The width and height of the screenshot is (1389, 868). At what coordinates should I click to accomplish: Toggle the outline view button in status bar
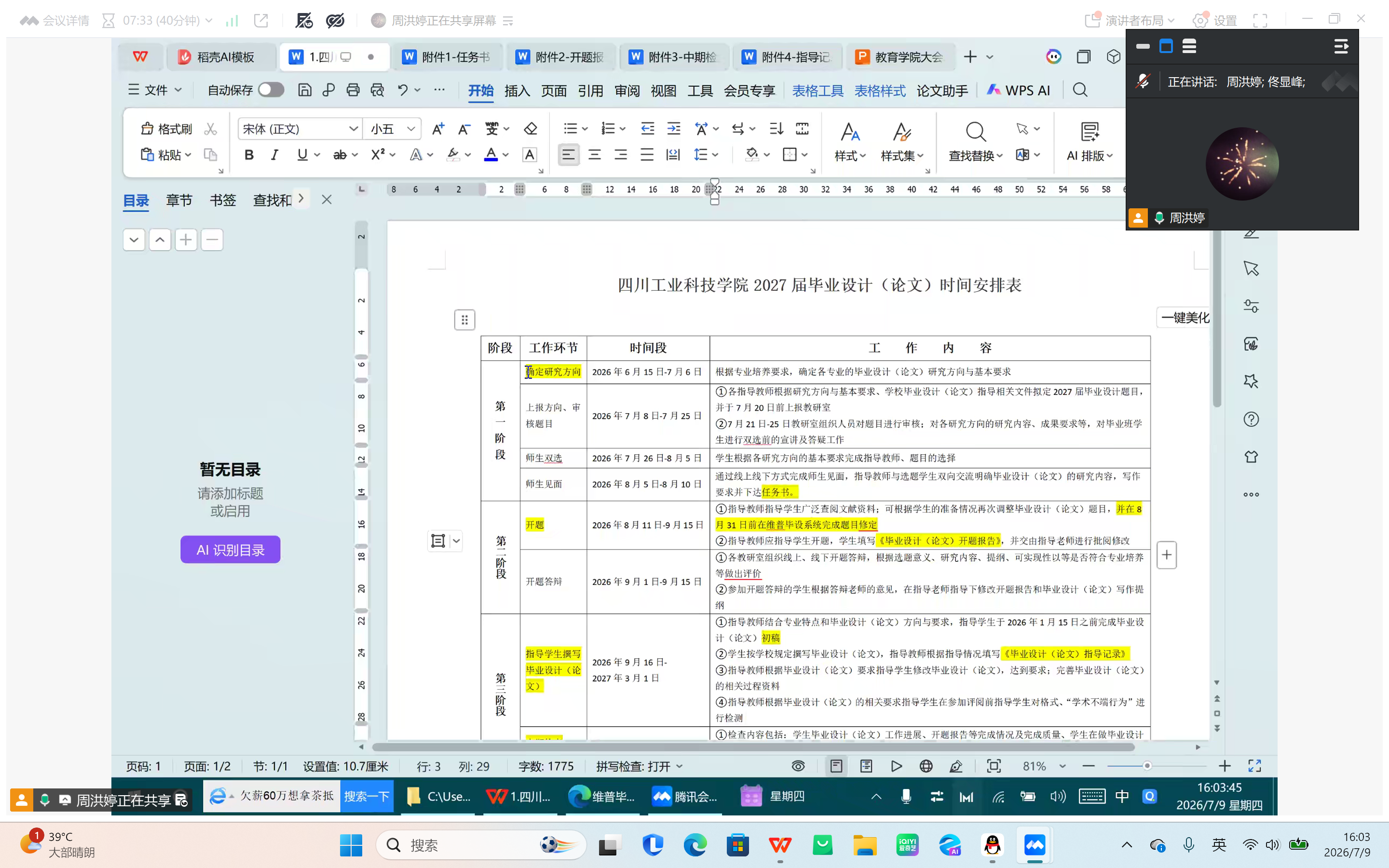coord(866,766)
